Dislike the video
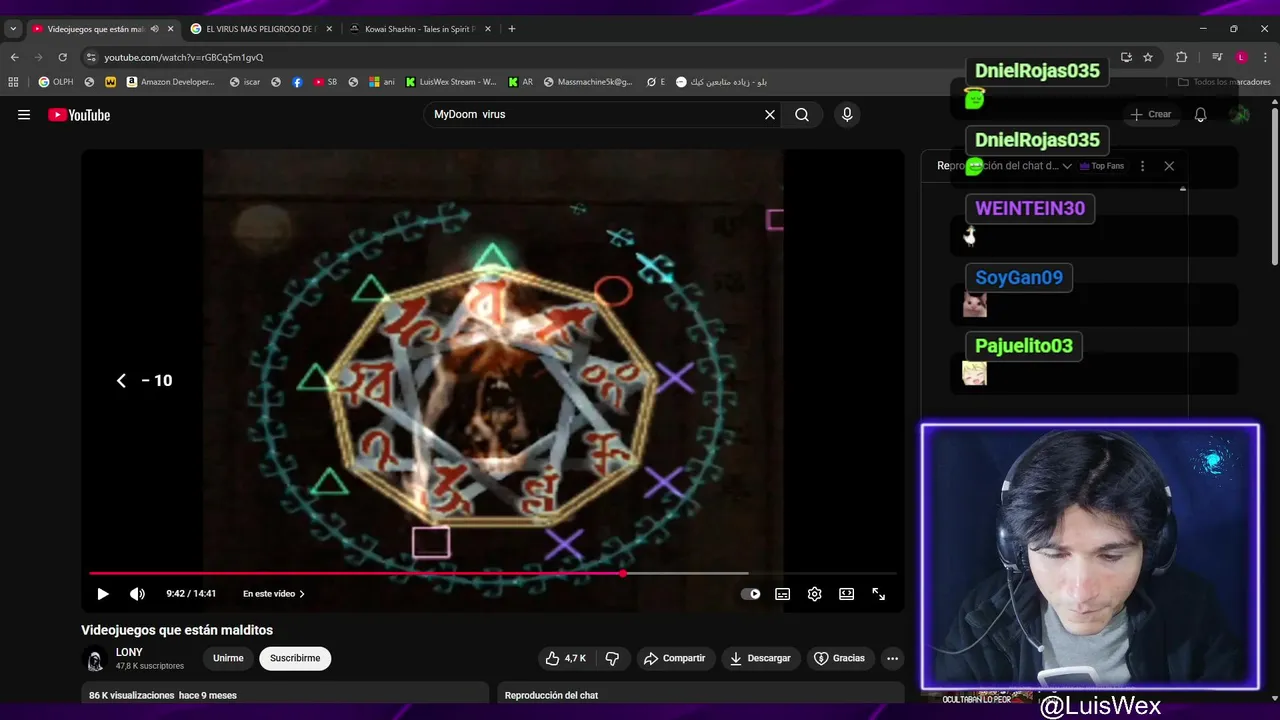 tap(612, 658)
